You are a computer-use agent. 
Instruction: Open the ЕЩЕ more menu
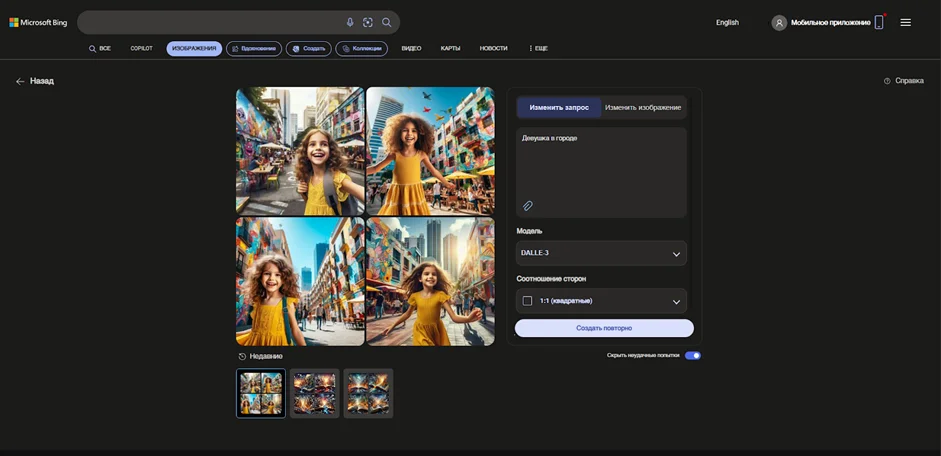(538, 49)
